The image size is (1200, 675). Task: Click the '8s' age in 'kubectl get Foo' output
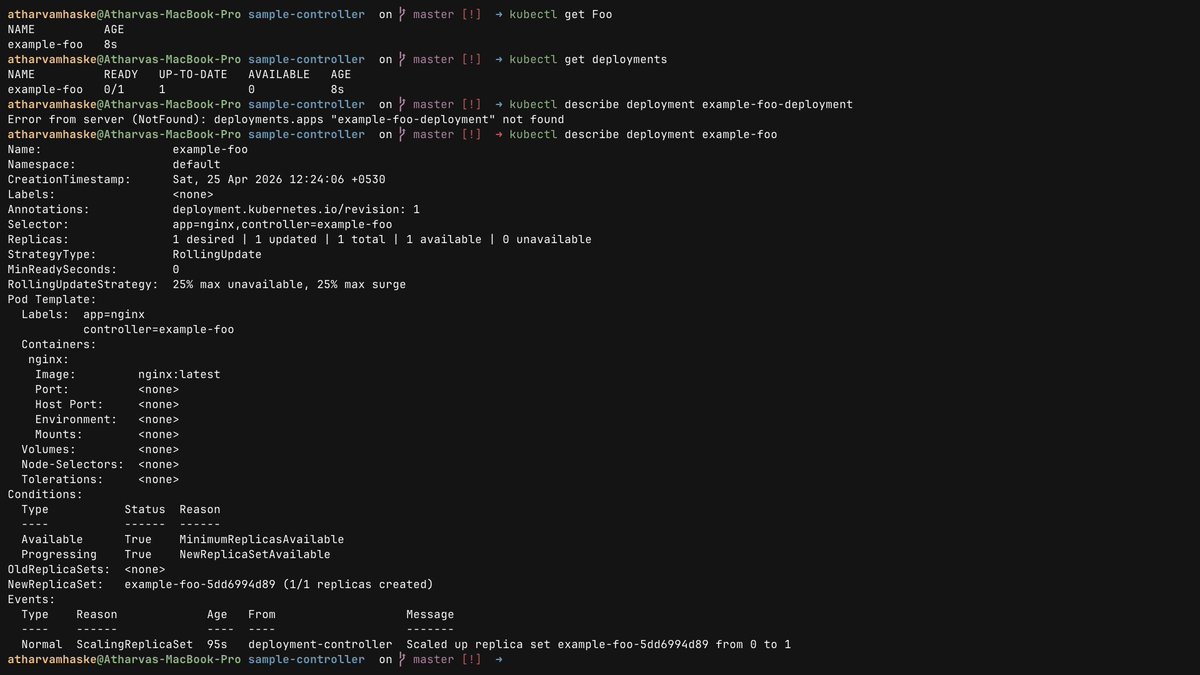[111, 45]
